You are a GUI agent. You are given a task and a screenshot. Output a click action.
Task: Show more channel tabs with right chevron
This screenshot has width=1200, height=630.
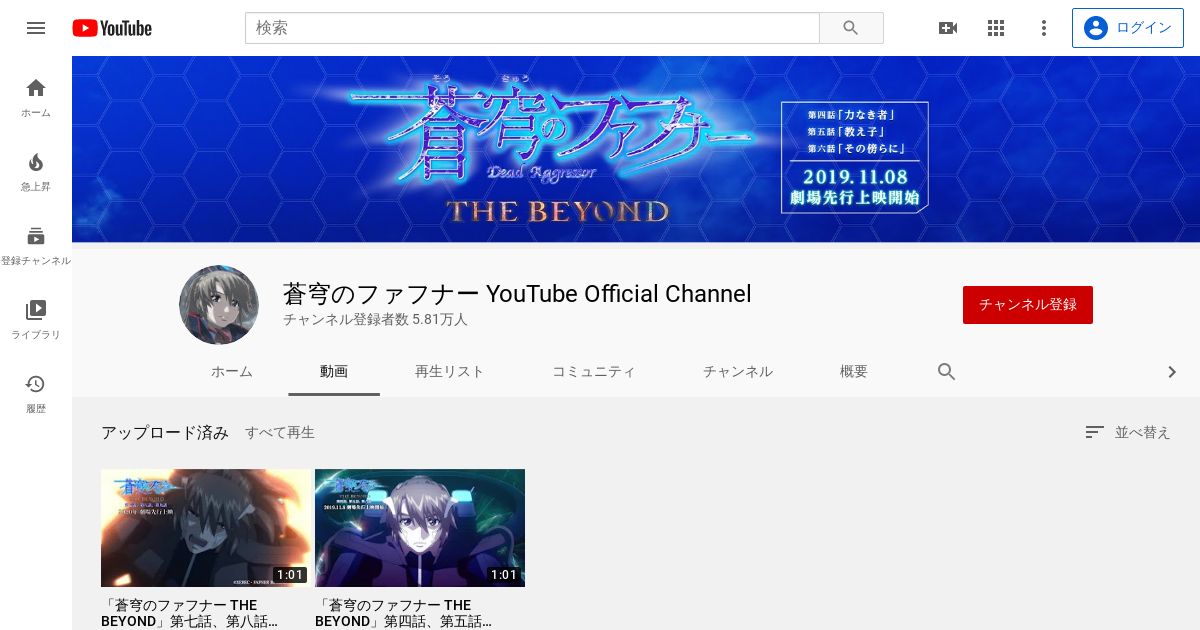coord(1173,372)
